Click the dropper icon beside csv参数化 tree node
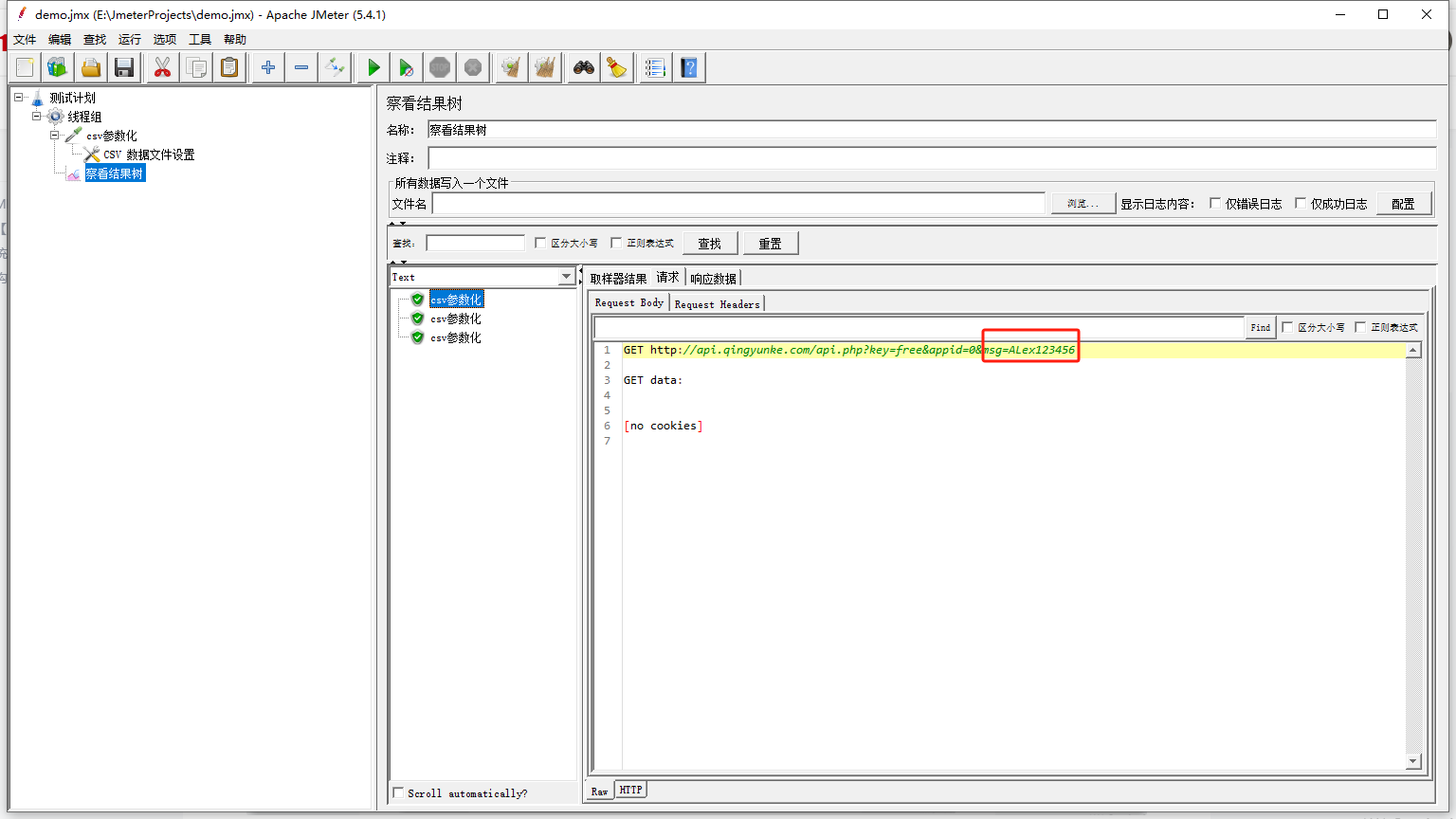 [74, 136]
